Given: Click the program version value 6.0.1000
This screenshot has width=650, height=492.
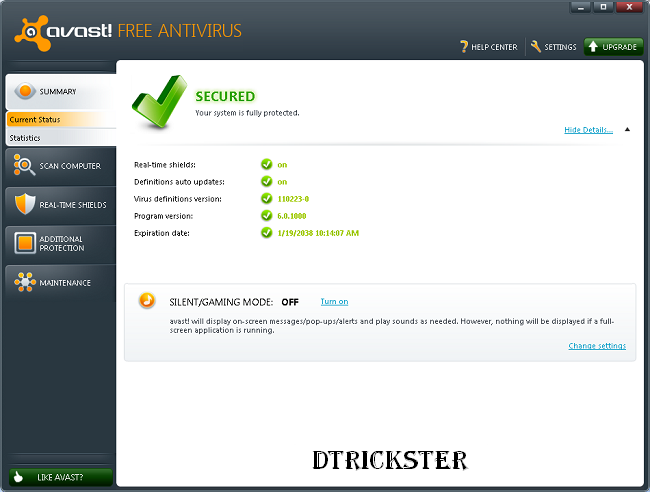Looking at the screenshot, I should (292, 216).
